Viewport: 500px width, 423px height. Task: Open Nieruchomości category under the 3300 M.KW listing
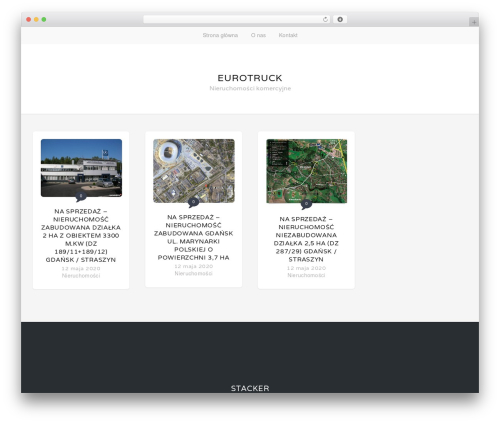pos(81,275)
